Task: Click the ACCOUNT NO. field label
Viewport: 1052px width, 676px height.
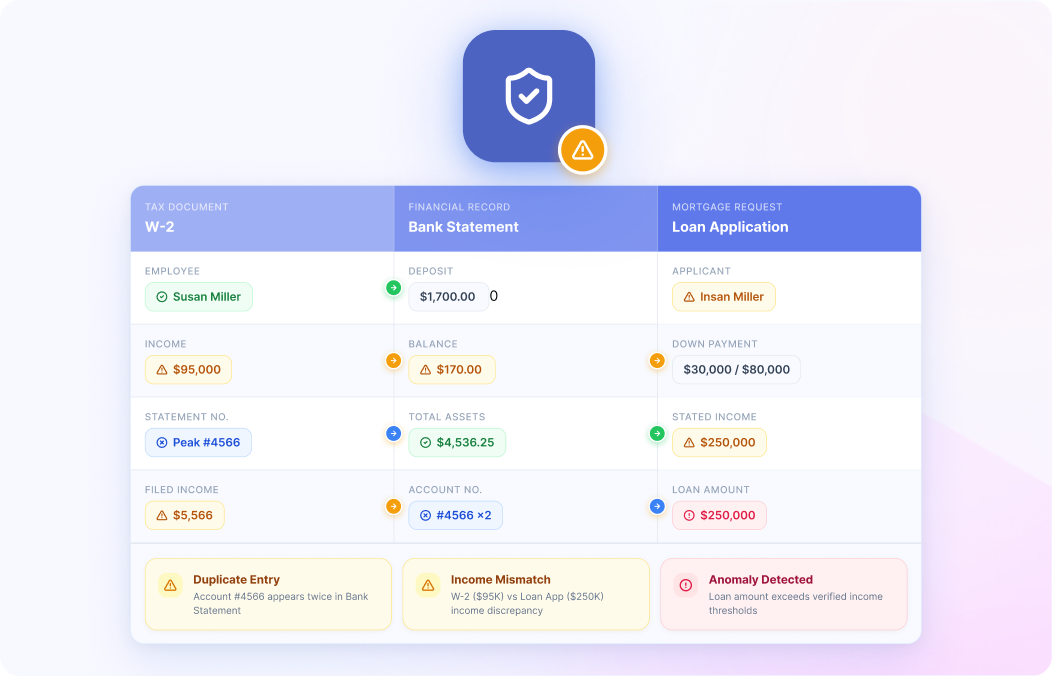Action: tap(445, 490)
